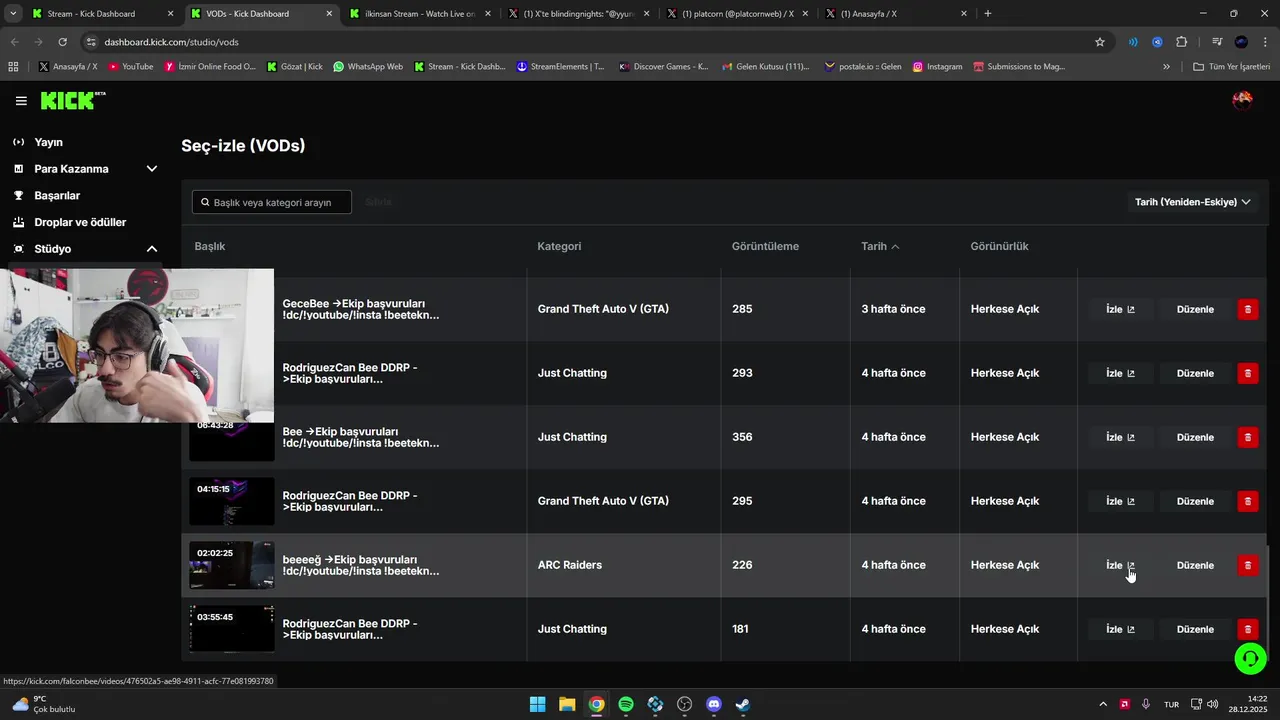
Task: Bookmark this page with the star icon
Action: [x=1100, y=42]
